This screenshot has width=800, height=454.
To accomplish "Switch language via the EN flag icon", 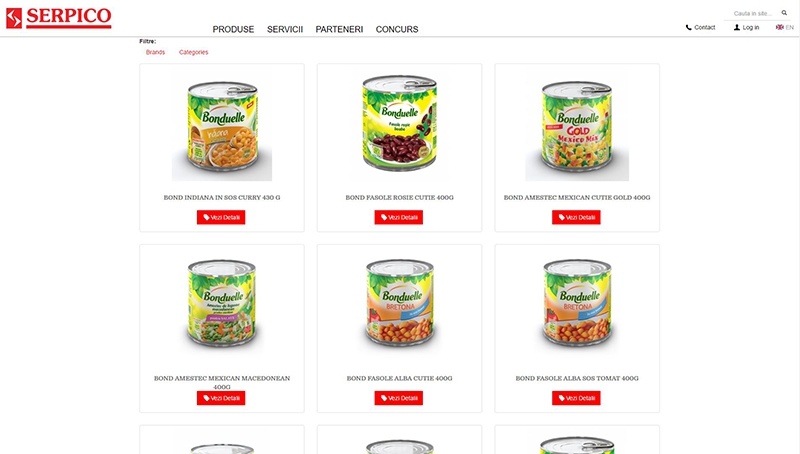I will [780, 28].
